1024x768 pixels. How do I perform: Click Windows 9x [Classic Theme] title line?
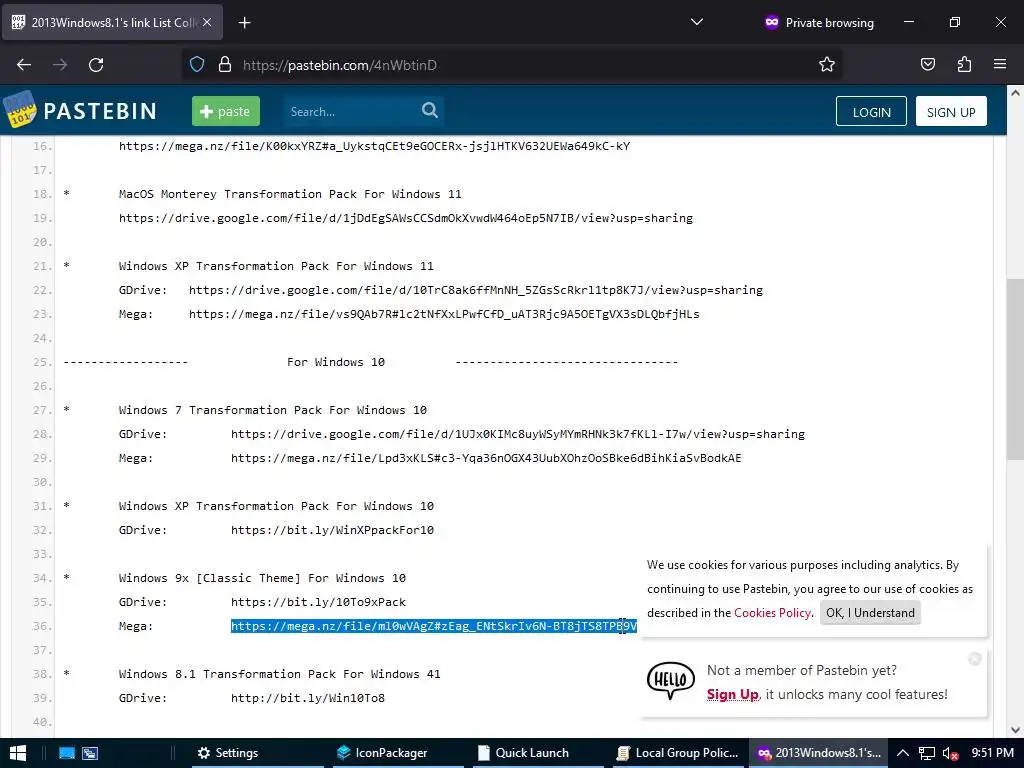(x=262, y=578)
